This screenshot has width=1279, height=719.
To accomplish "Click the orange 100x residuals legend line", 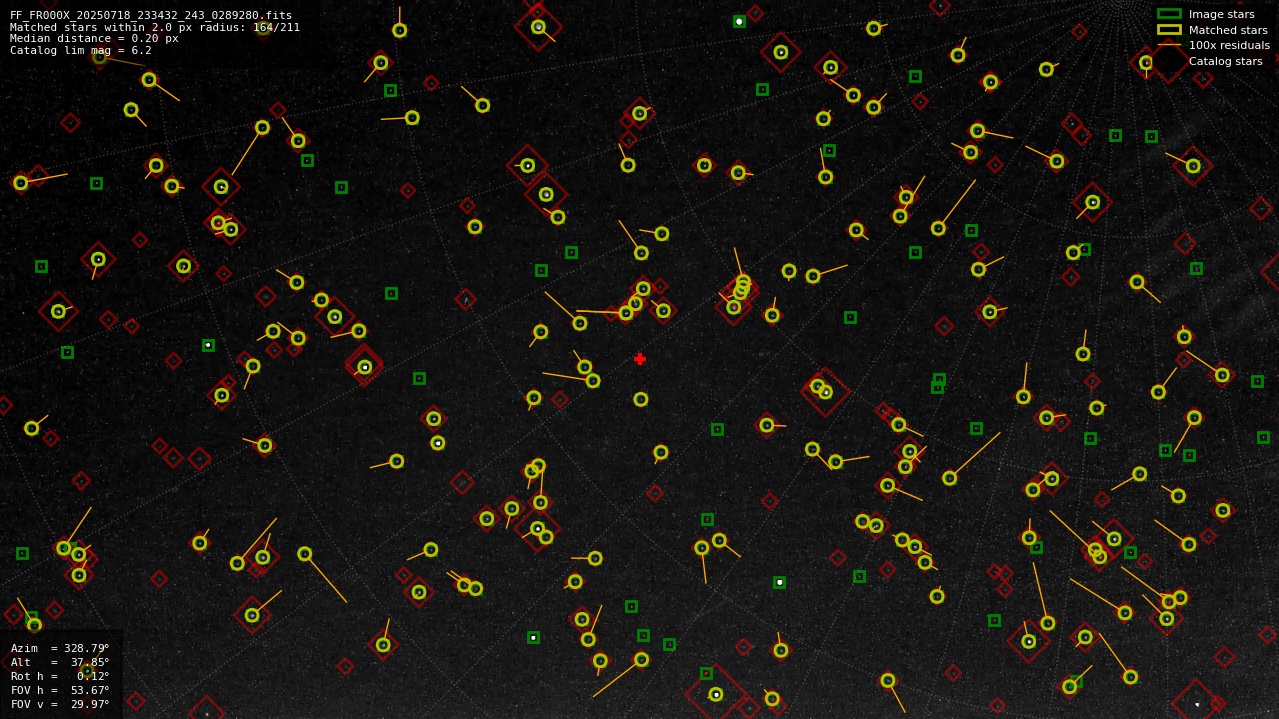I will pos(1169,45).
